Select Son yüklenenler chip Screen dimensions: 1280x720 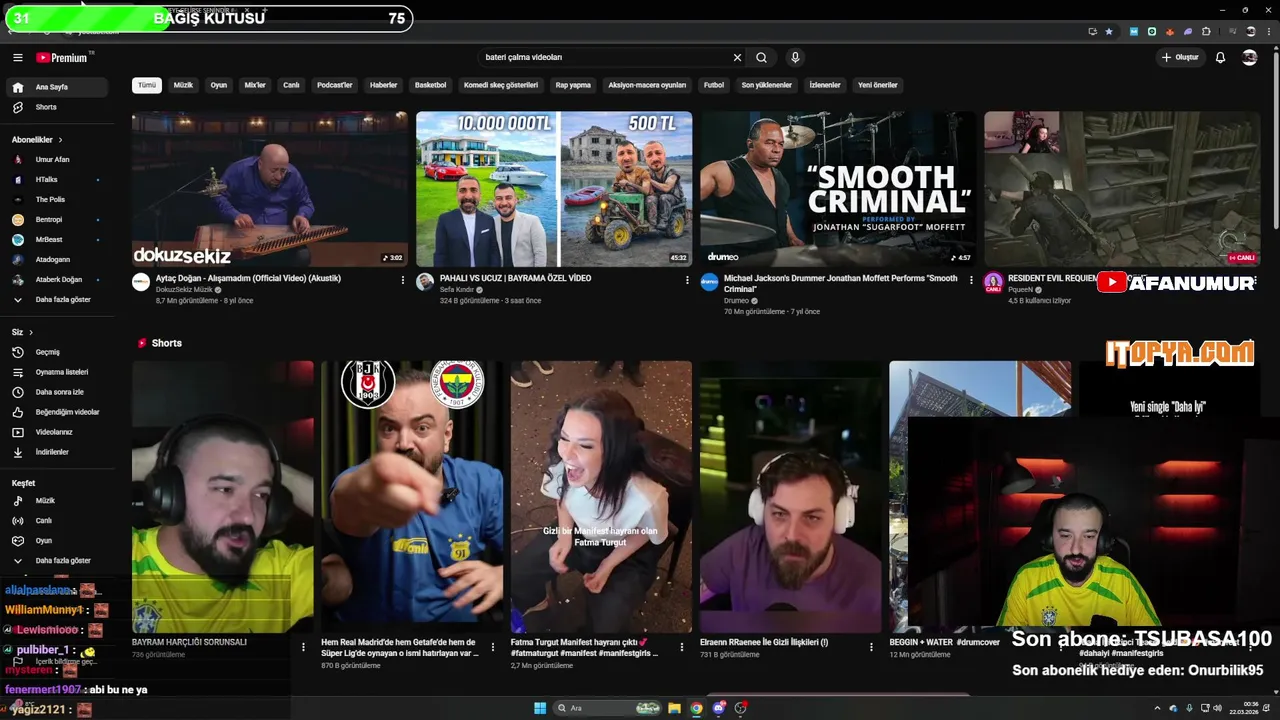(767, 85)
